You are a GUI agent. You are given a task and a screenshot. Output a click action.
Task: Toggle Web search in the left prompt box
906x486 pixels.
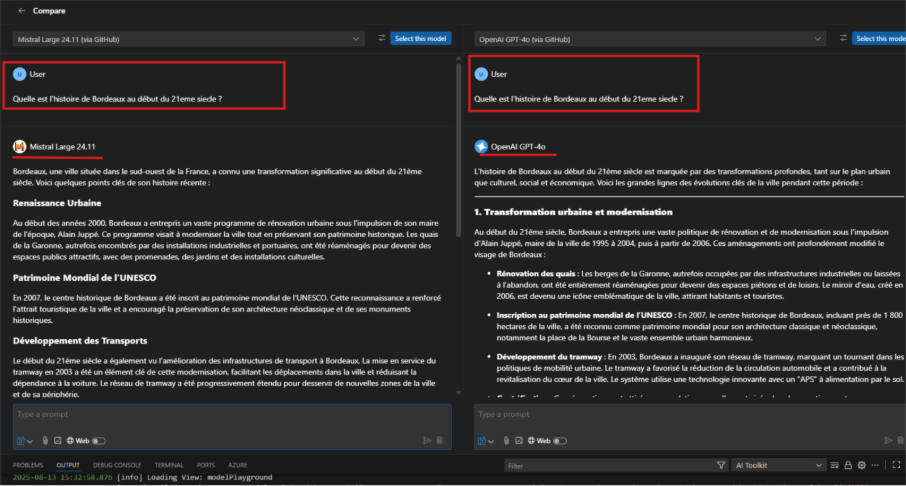click(99, 441)
